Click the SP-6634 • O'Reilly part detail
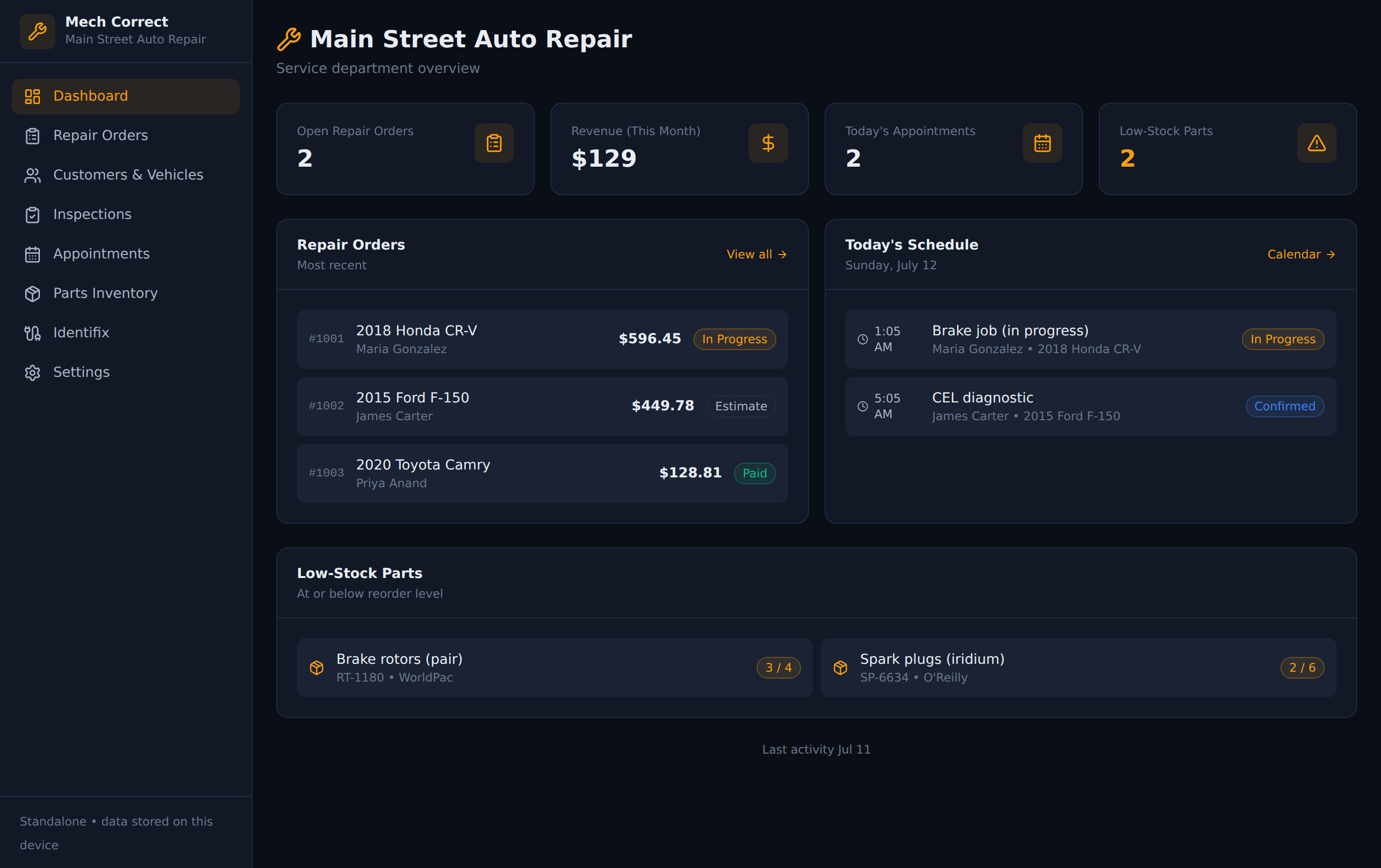Image resolution: width=1381 pixels, height=868 pixels. point(913,678)
